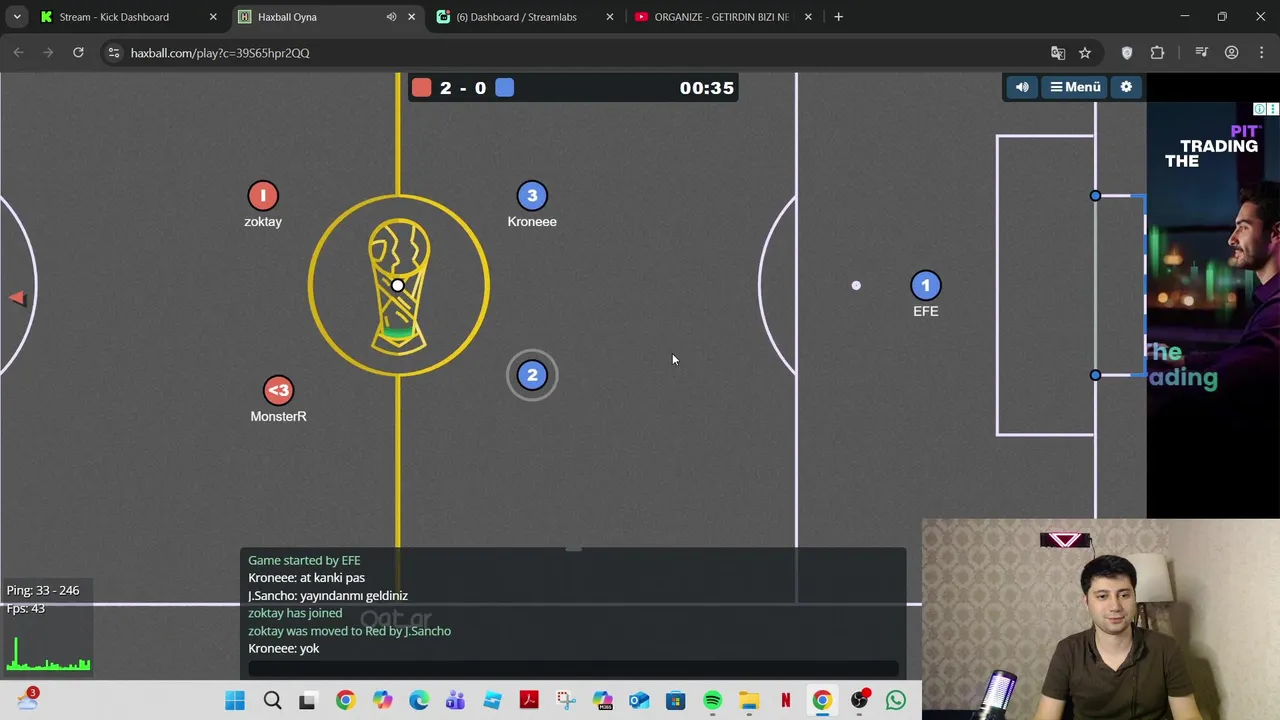Open the Windows Start menu
This screenshot has height=720, width=1280.
pyautogui.click(x=235, y=701)
